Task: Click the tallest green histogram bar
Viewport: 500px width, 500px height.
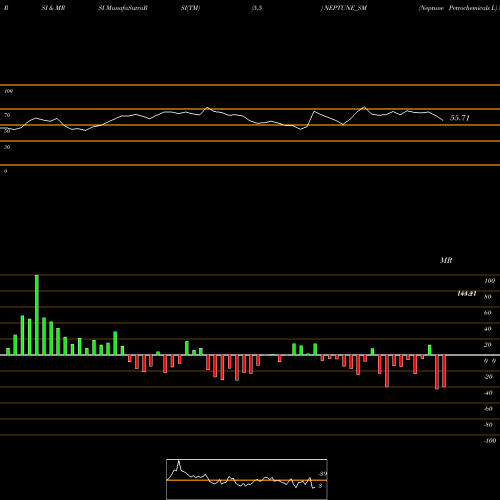Action: tap(37, 315)
